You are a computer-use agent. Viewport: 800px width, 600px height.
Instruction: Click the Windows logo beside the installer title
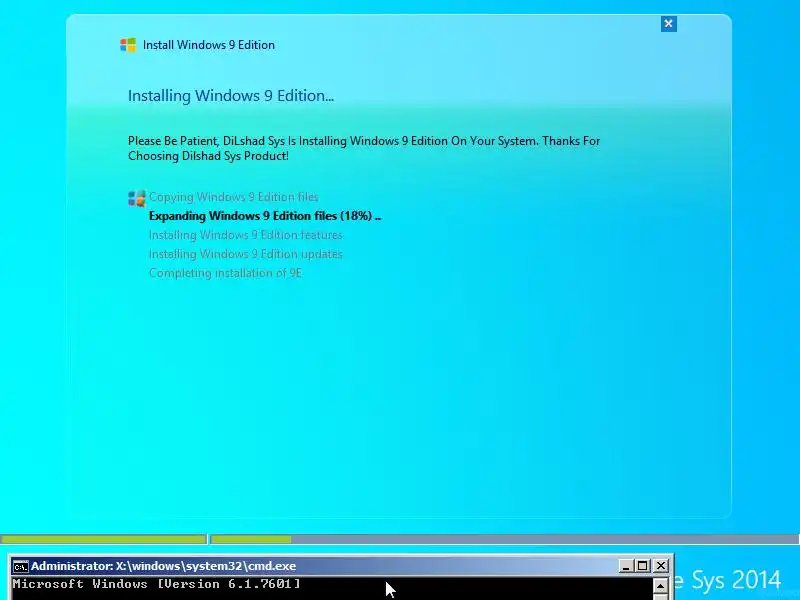click(128, 45)
